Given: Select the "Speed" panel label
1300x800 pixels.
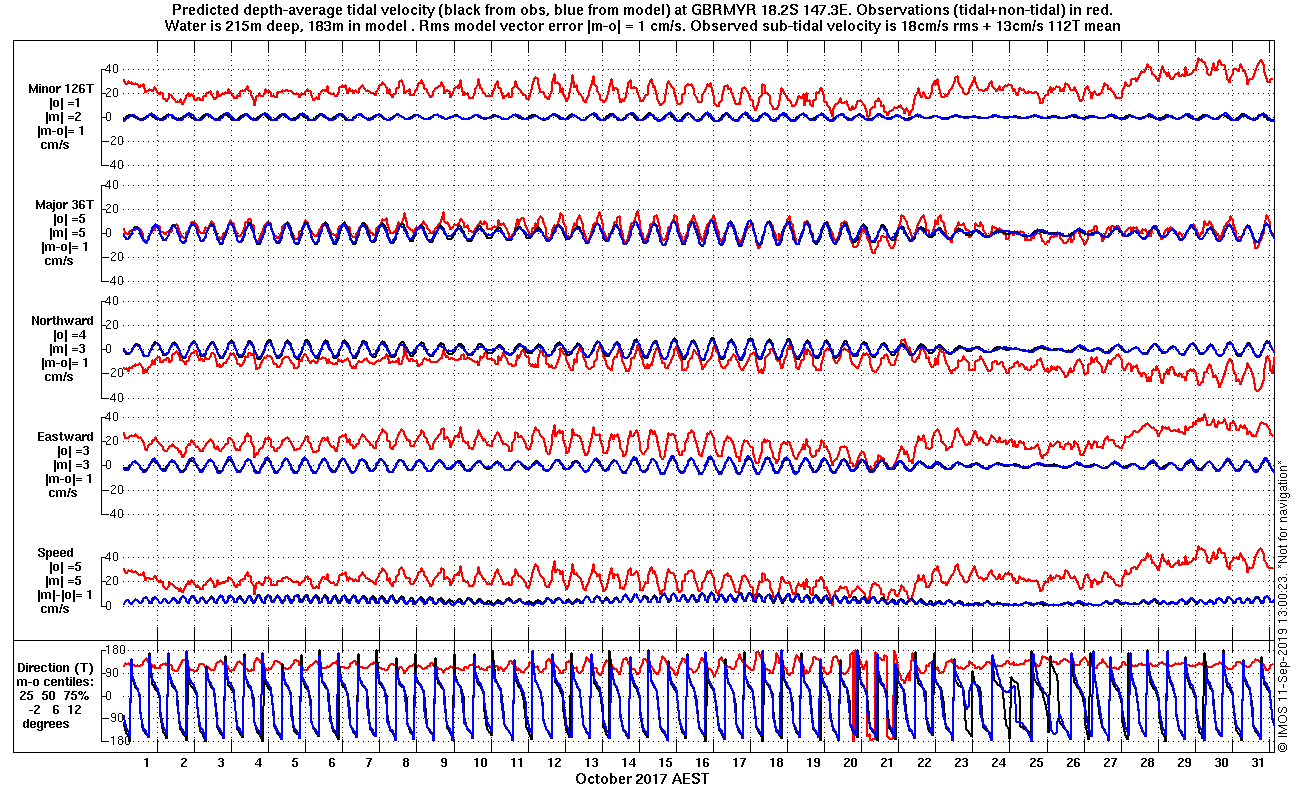Looking at the screenshot, I should 56,553.
